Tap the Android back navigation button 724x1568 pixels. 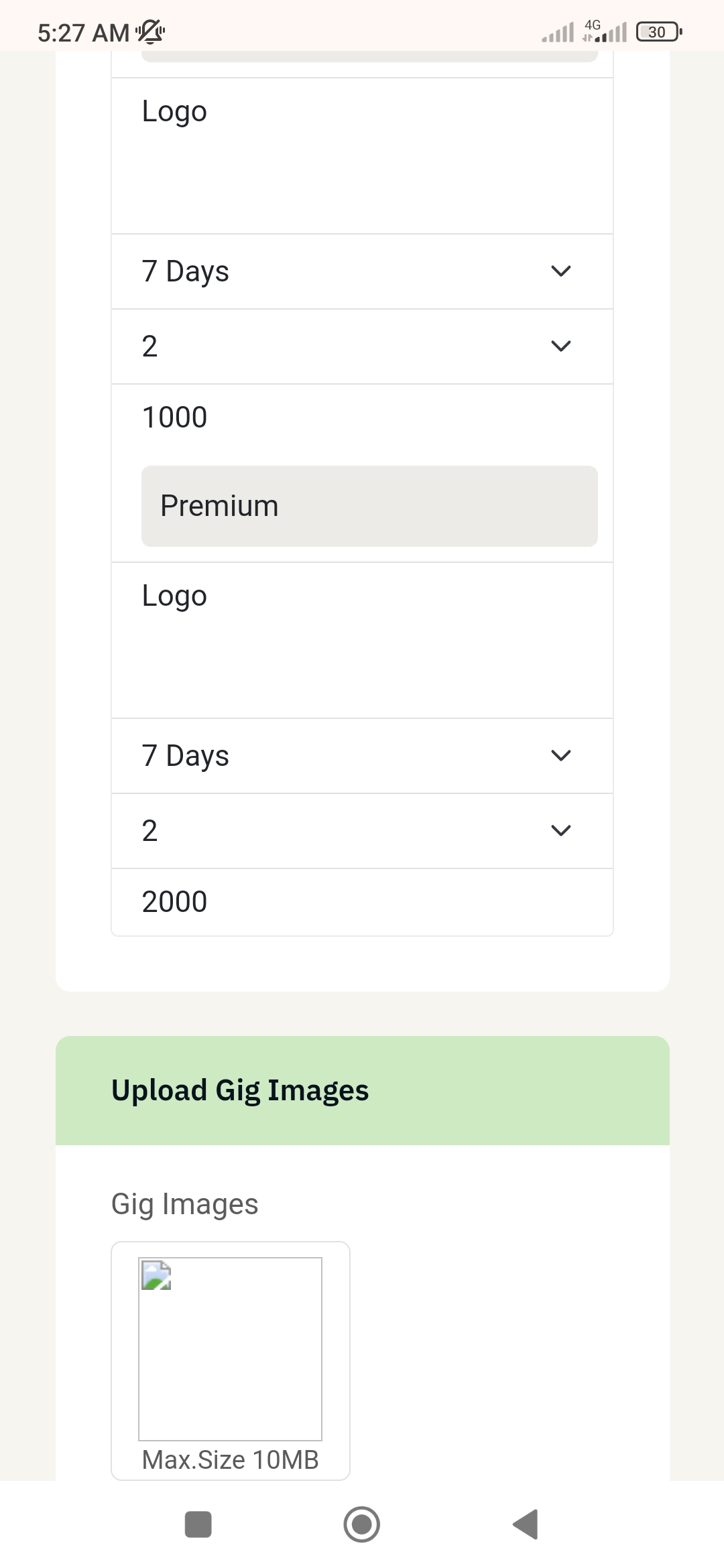click(526, 1524)
